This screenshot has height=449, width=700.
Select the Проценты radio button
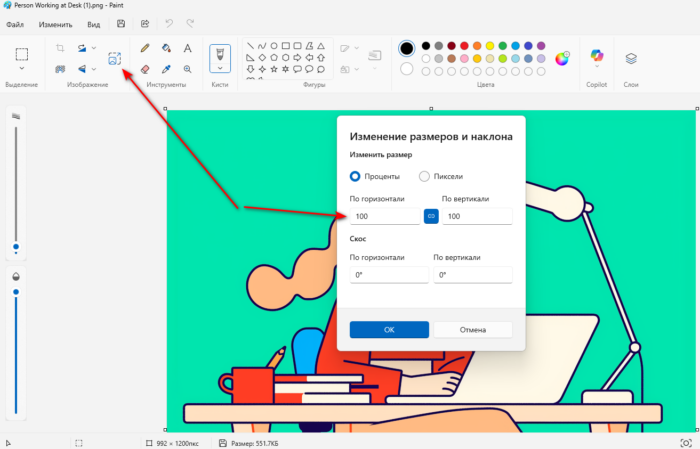[355, 176]
